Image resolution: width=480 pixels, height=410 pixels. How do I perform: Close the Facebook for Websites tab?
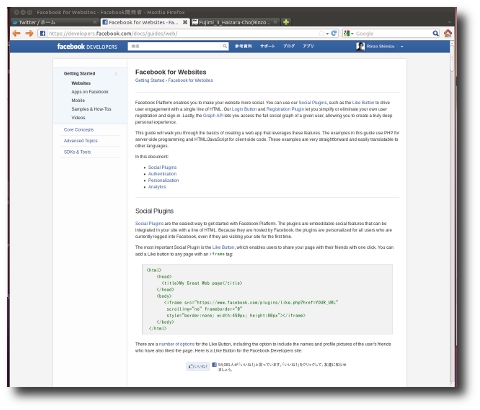click(x=185, y=22)
